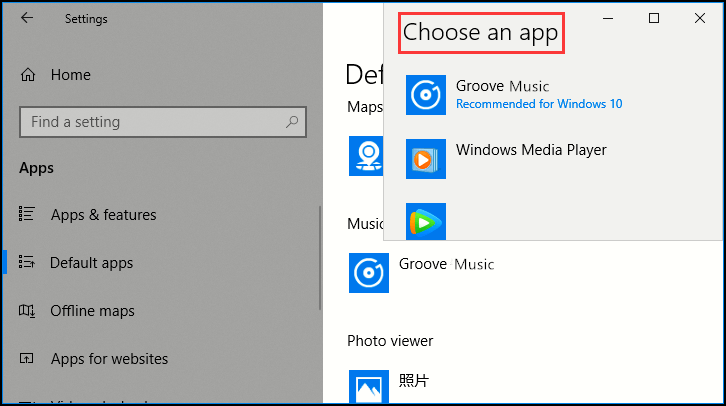Change the Groove Music default music player

tap(446, 264)
